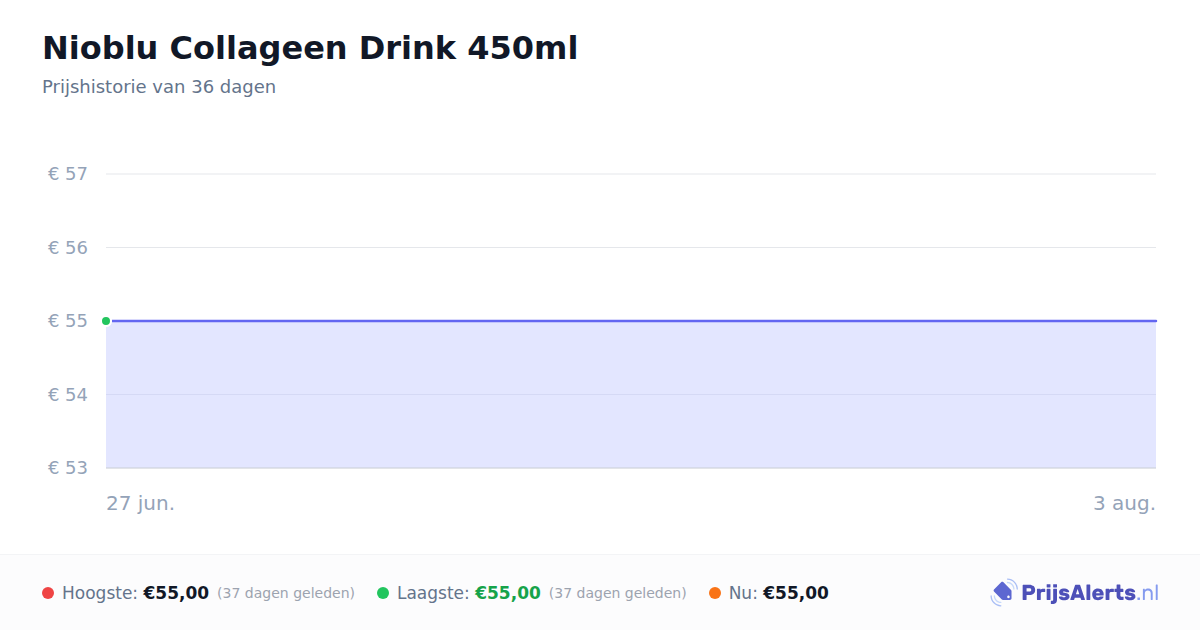Click the green Laagste legend dot
This screenshot has height=630, width=1200.
(x=383, y=593)
